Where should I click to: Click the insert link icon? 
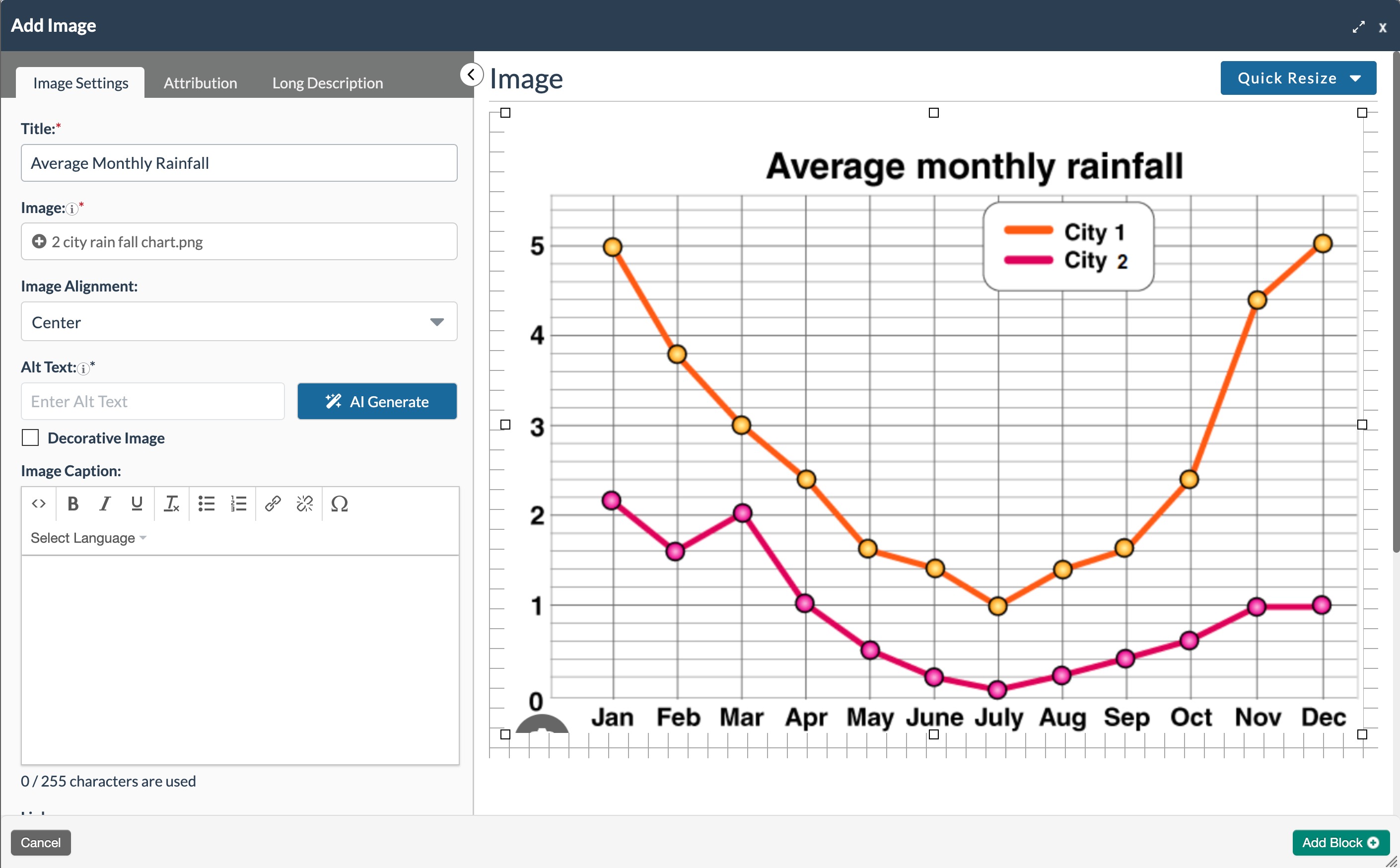click(x=273, y=504)
